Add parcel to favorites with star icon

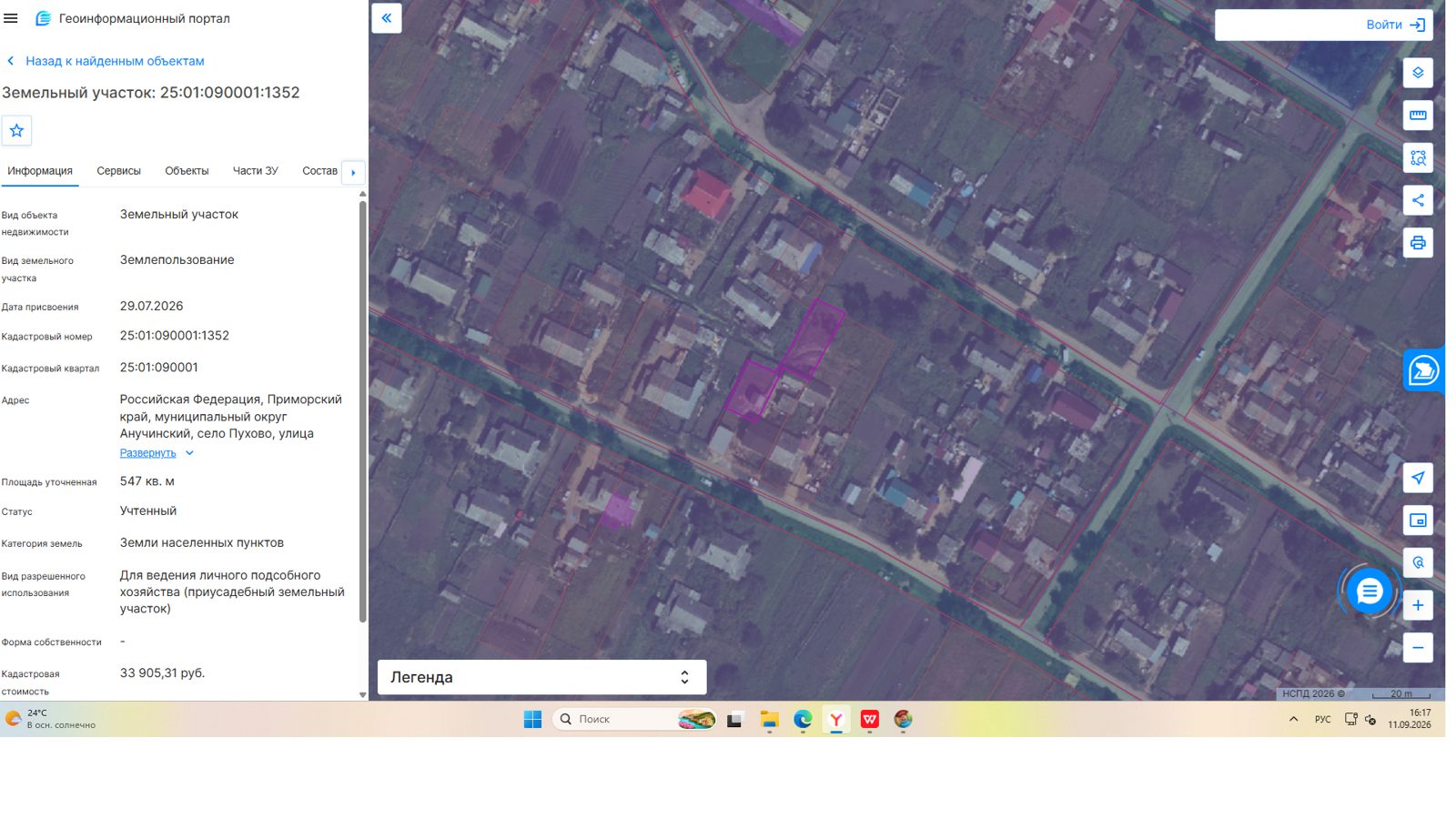[x=16, y=131]
